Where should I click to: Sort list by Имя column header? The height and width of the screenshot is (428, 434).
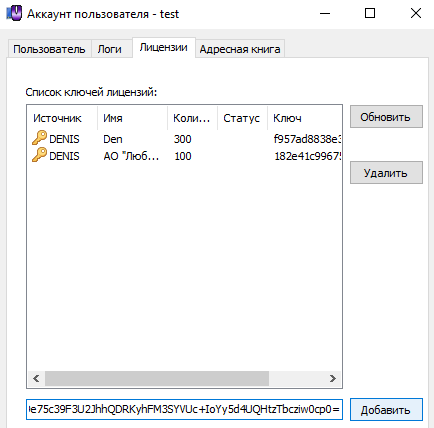click(x=133, y=118)
